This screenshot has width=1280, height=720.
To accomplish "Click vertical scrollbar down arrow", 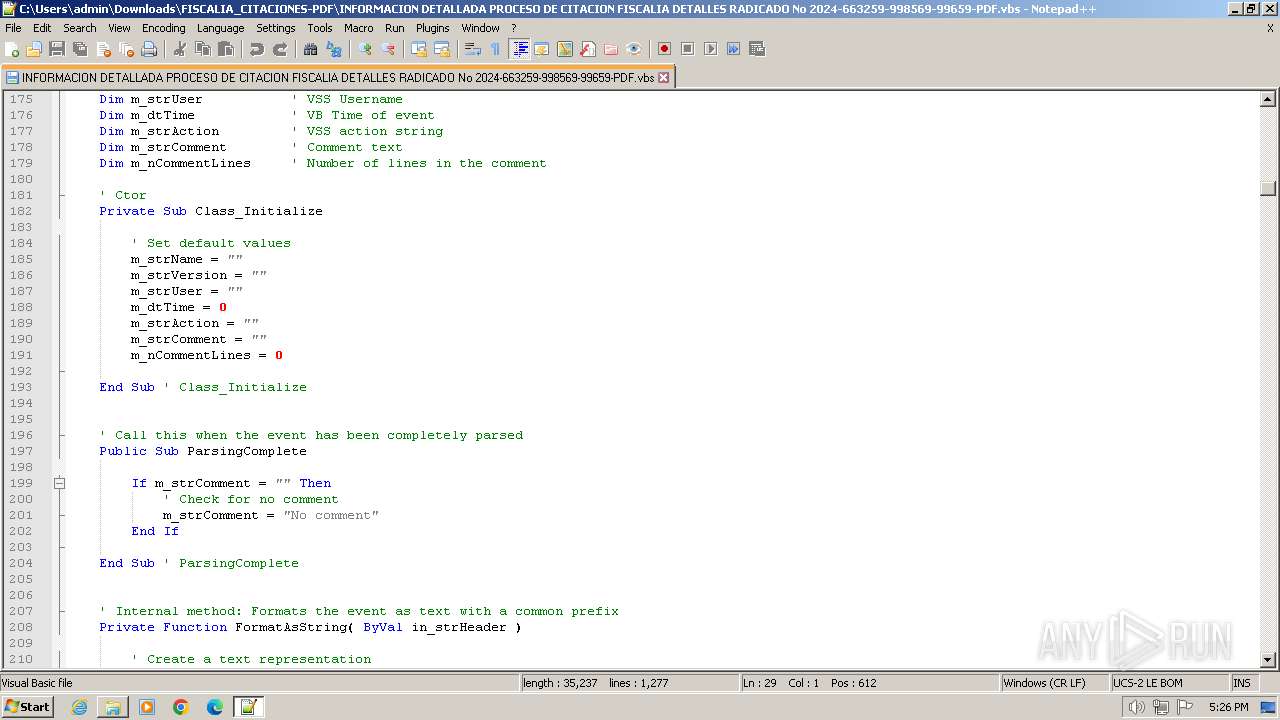I will pos(1268,659).
